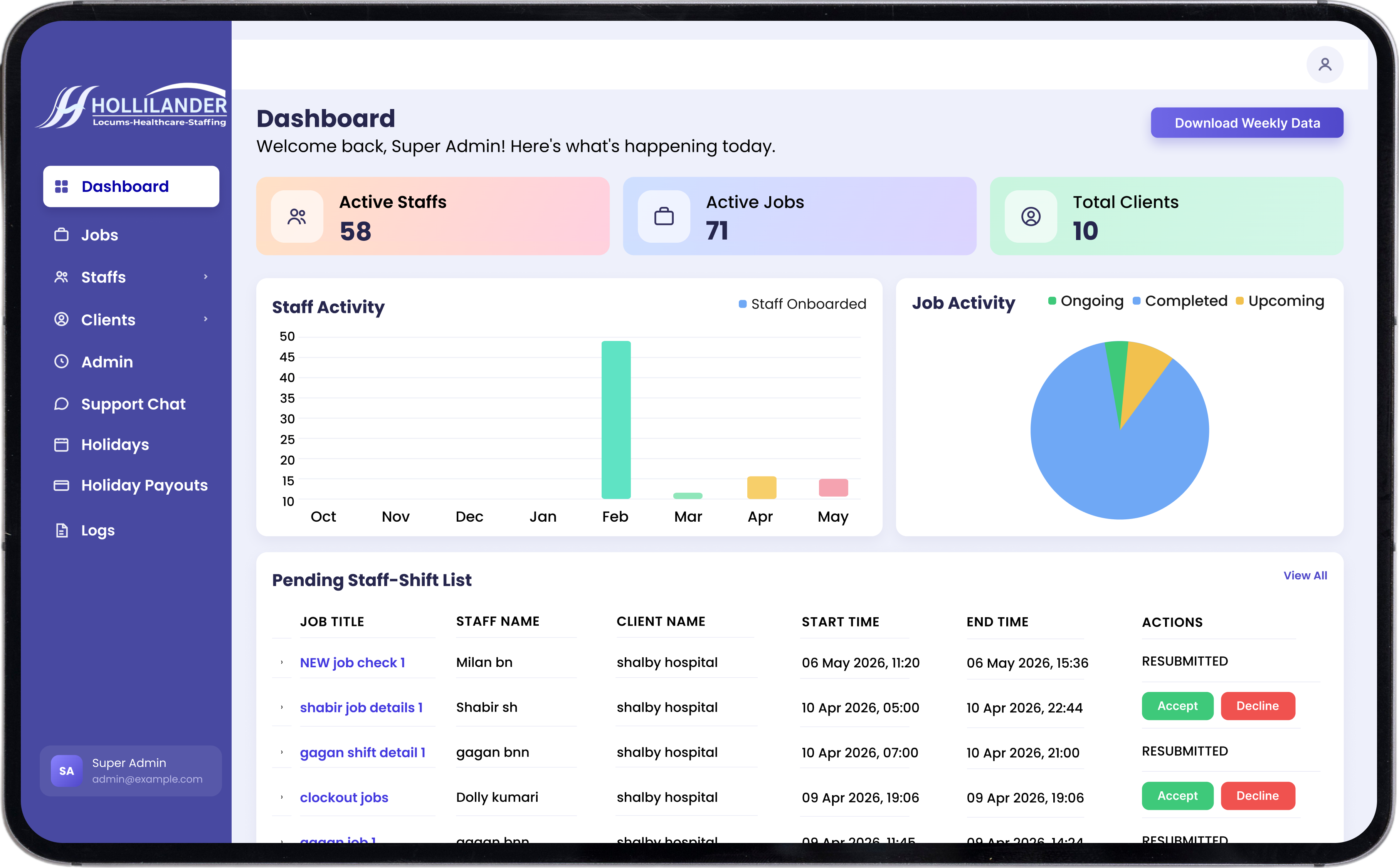Screen dimensions: 1399x868
Task: Click RESUBMITTED status for NEW job check 1
Action: coord(1185,661)
